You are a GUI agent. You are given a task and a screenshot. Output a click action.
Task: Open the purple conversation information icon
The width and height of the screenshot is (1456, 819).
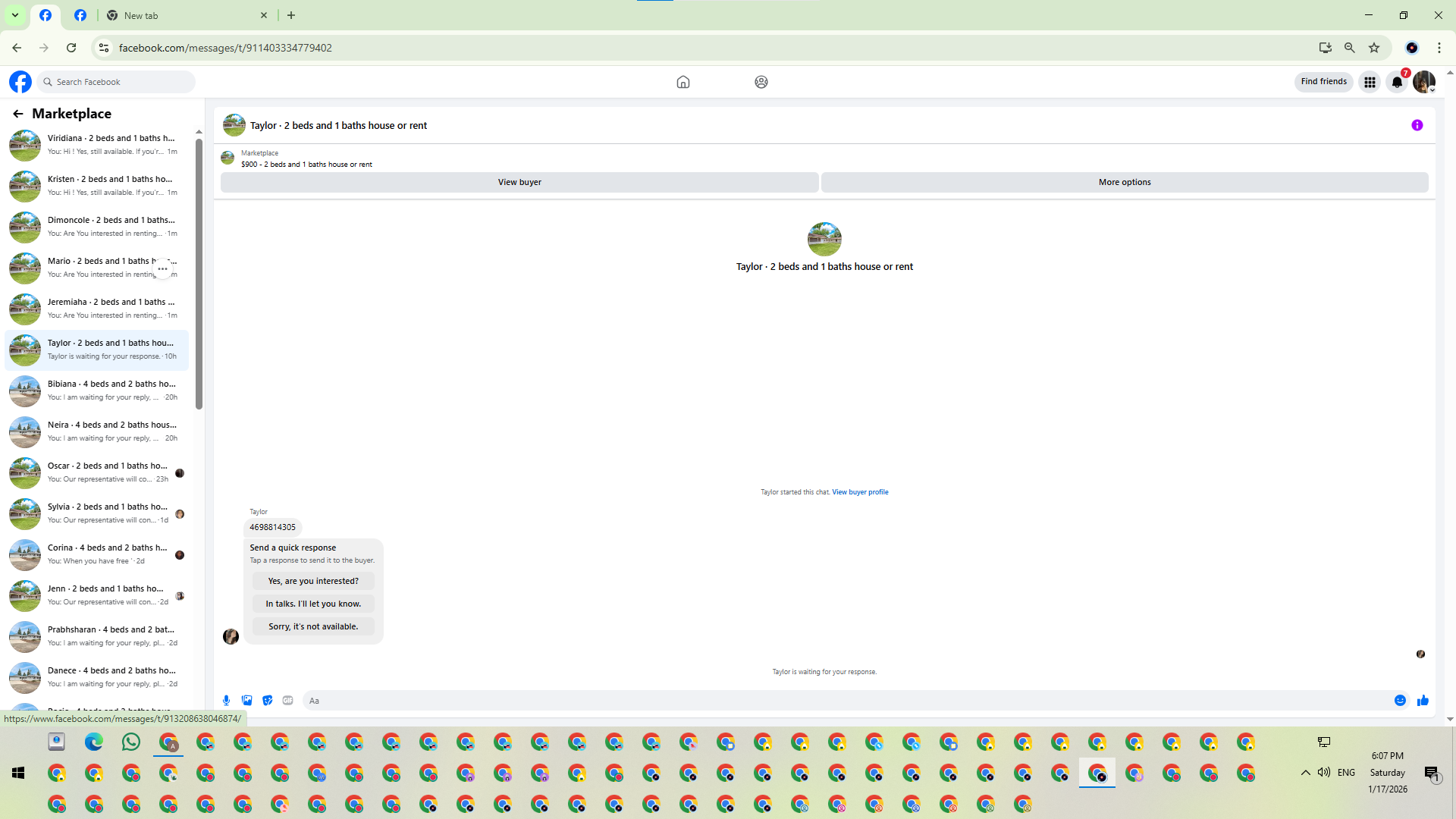(1417, 126)
